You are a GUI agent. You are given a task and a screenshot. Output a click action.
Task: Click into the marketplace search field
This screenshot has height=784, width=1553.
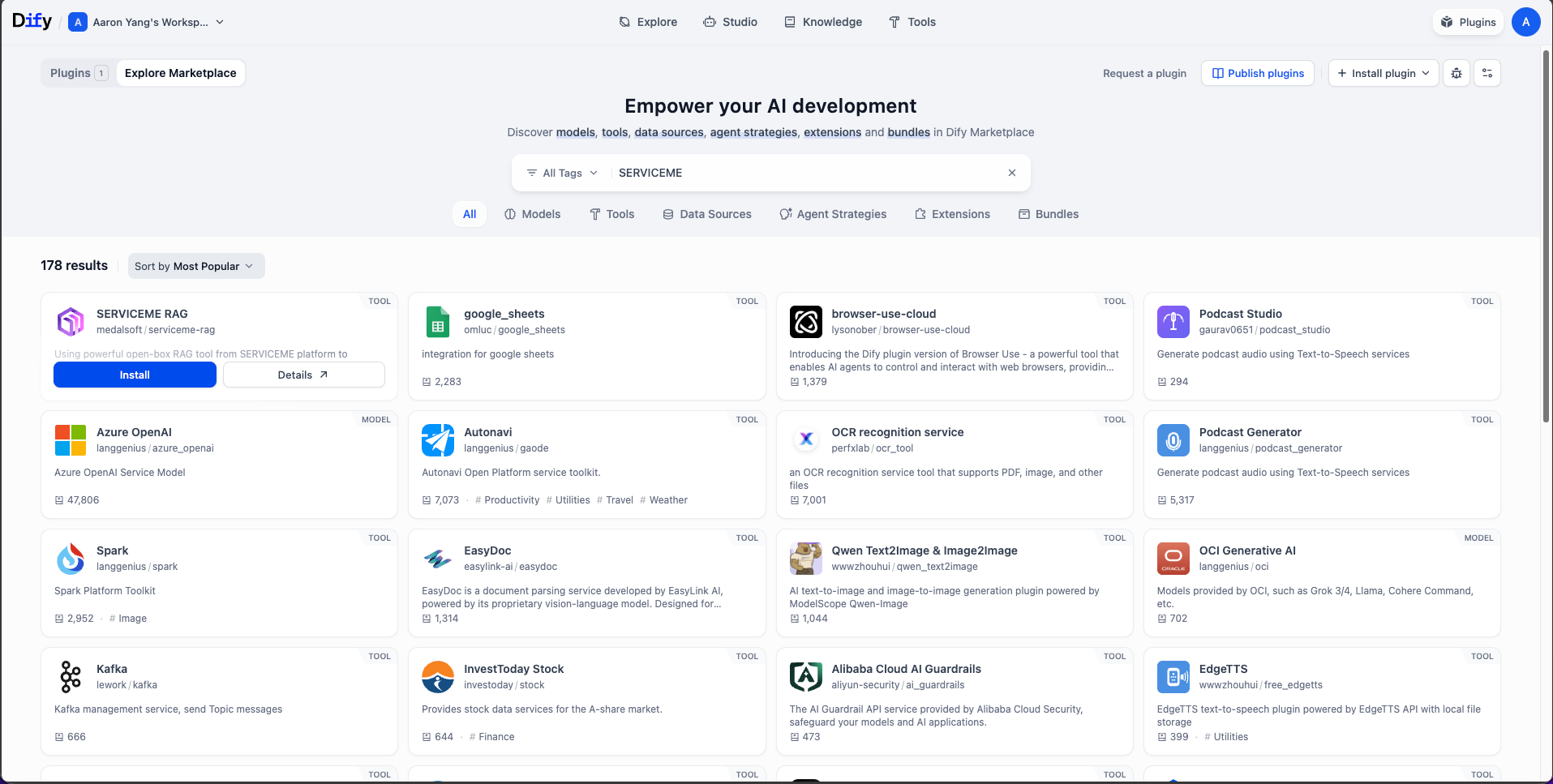803,173
